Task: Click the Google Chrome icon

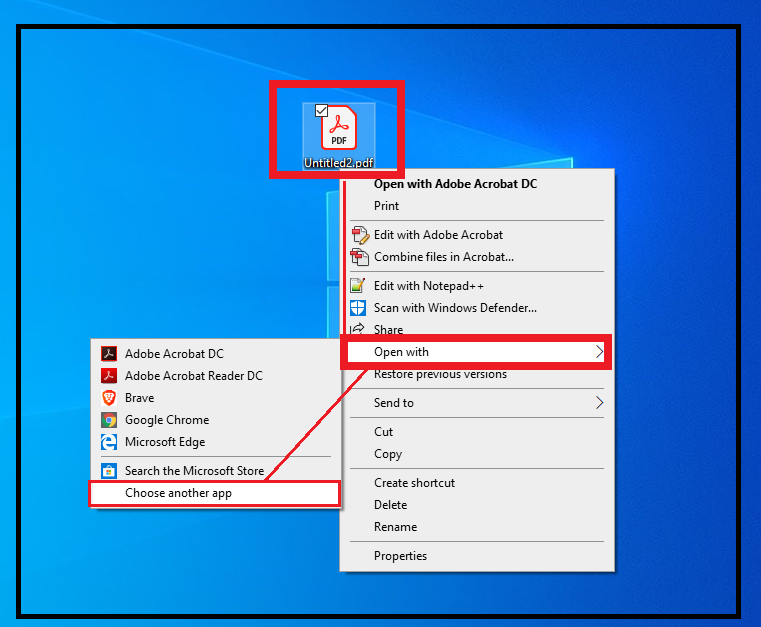Action: [x=109, y=420]
